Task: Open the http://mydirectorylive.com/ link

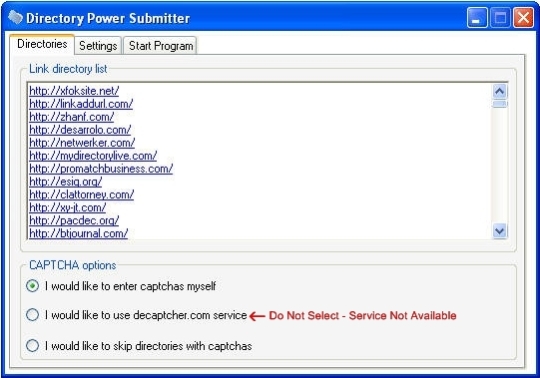Action: coord(93,156)
